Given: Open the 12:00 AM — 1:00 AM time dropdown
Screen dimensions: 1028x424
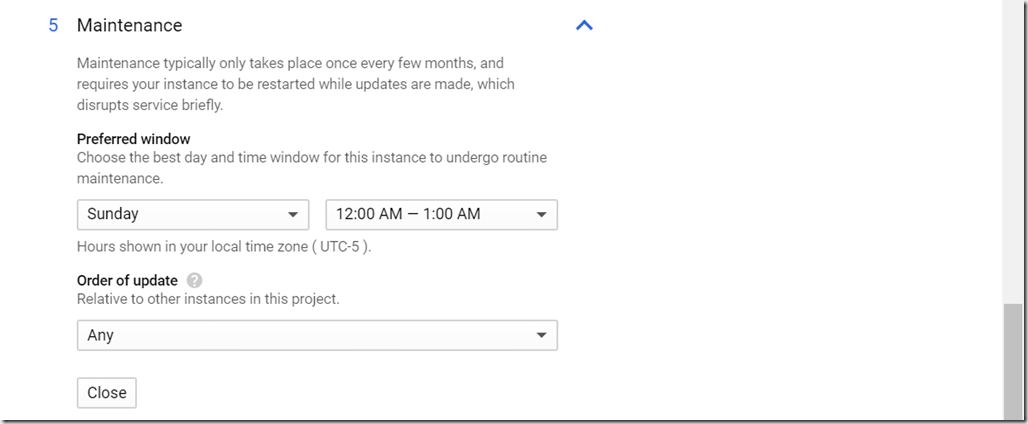Looking at the screenshot, I should coord(441,214).
